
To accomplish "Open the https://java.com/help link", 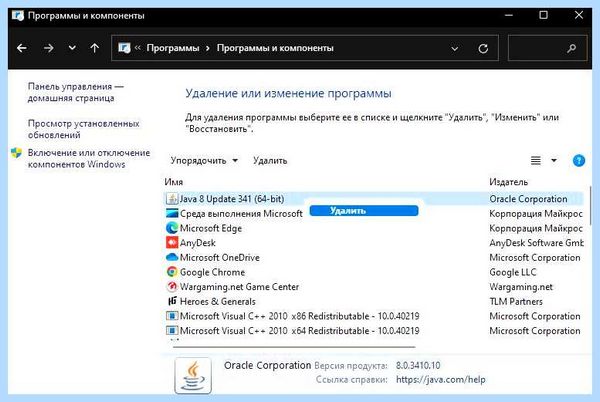I will click(440, 379).
